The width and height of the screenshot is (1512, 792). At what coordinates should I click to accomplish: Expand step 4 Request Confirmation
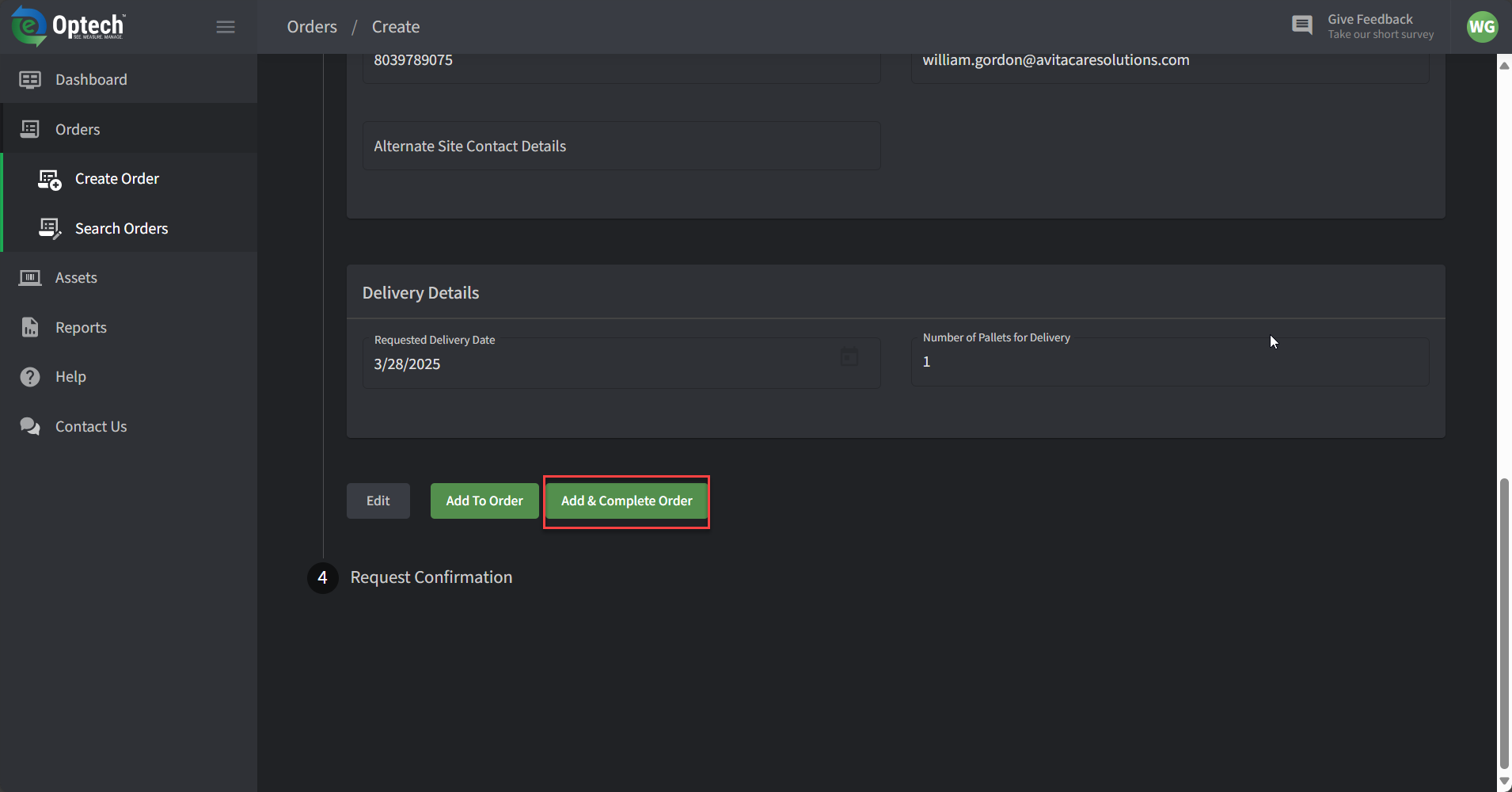431,577
